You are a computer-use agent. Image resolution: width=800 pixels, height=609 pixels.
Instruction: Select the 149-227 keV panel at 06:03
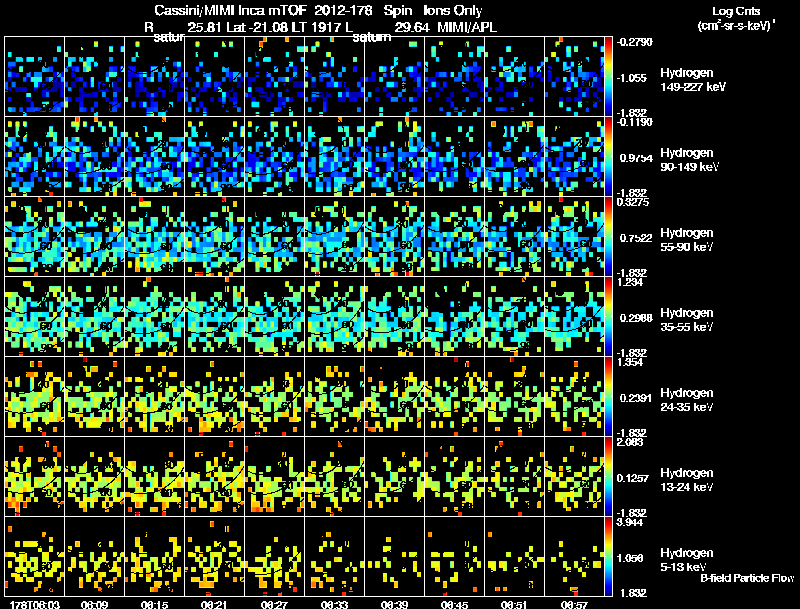[34, 77]
